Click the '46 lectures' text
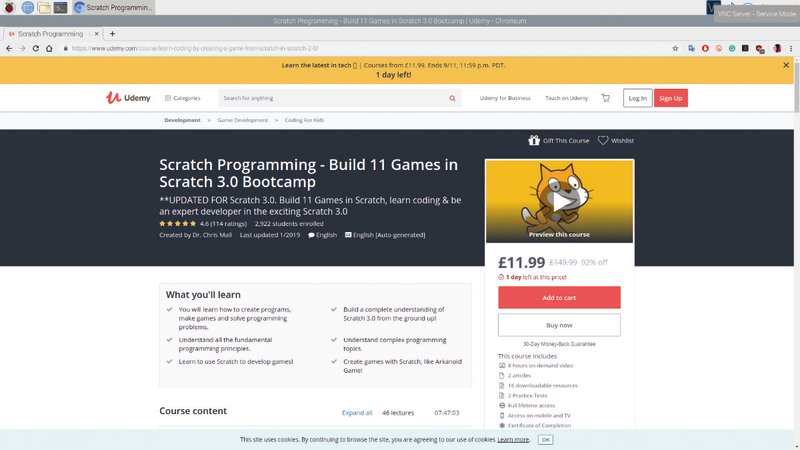Screen dimensions: 800x450 398,413
